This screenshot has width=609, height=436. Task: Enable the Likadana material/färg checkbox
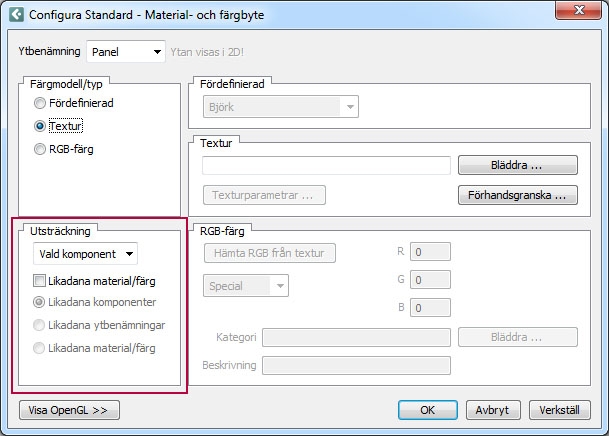(x=40, y=281)
